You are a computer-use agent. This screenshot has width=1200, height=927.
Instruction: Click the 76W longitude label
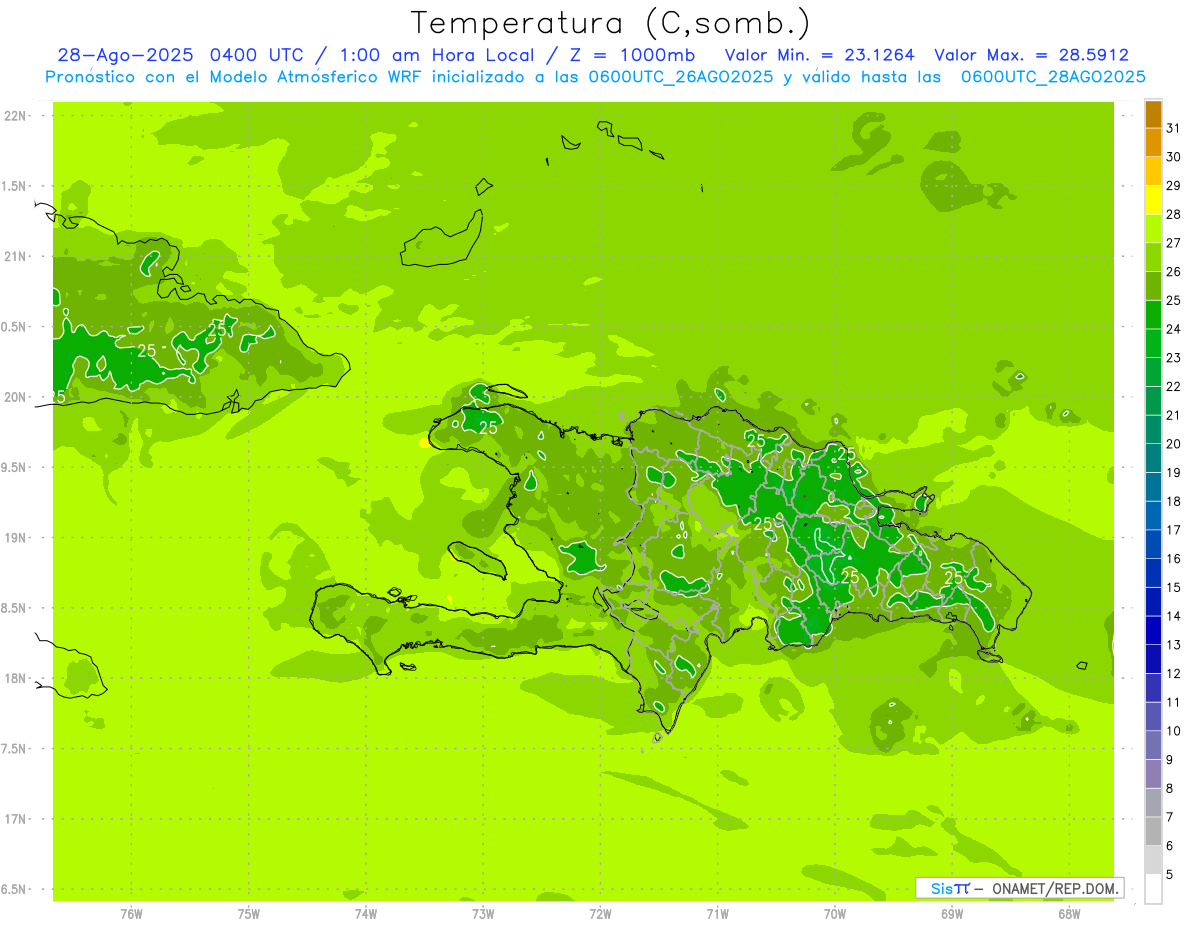click(x=131, y=914)
